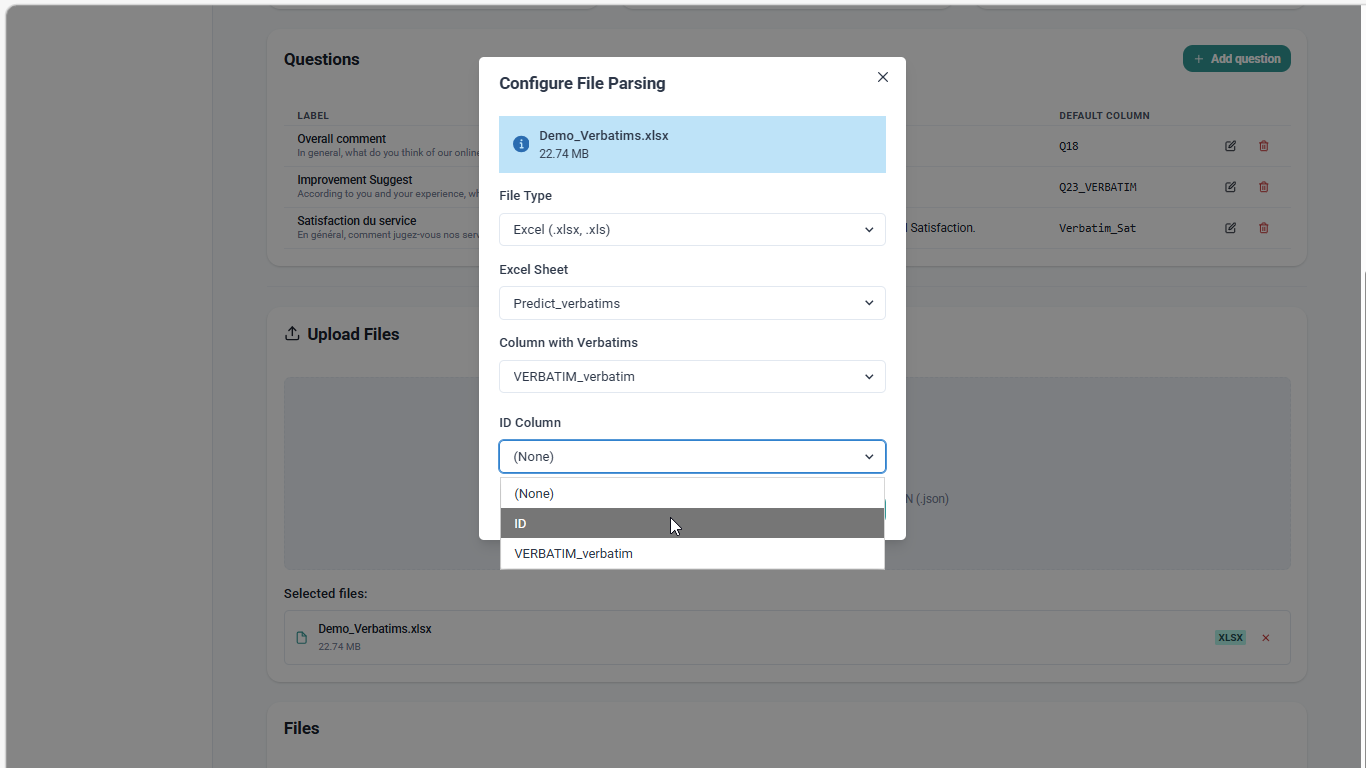1366x768 pixels.
Task: Choose VERBATIM_verbatim from the dropdown options
Action: 692,553
